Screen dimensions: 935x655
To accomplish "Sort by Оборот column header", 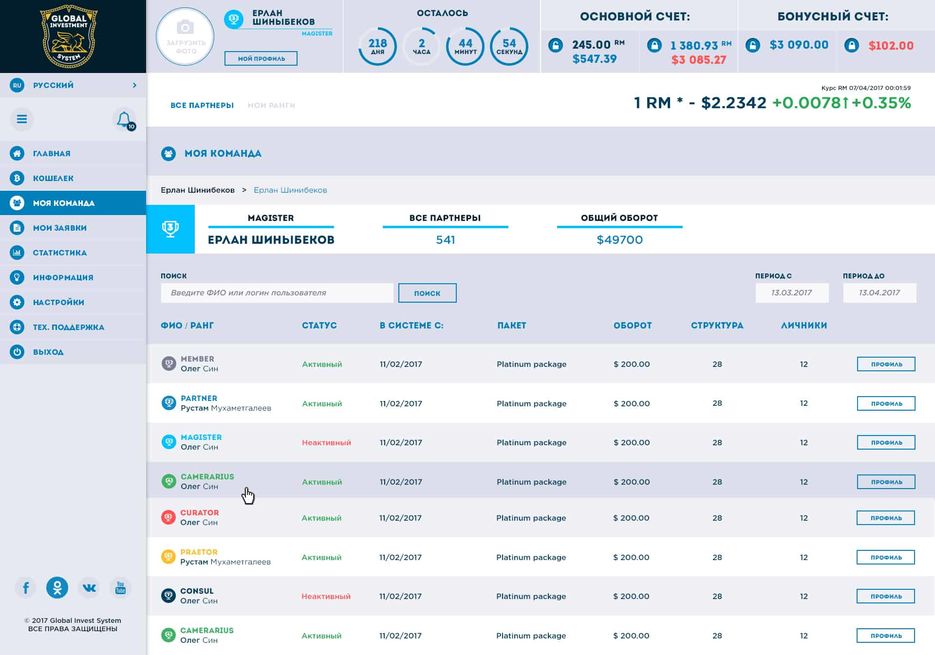I will pyautogui.click(x=633, y=325).
